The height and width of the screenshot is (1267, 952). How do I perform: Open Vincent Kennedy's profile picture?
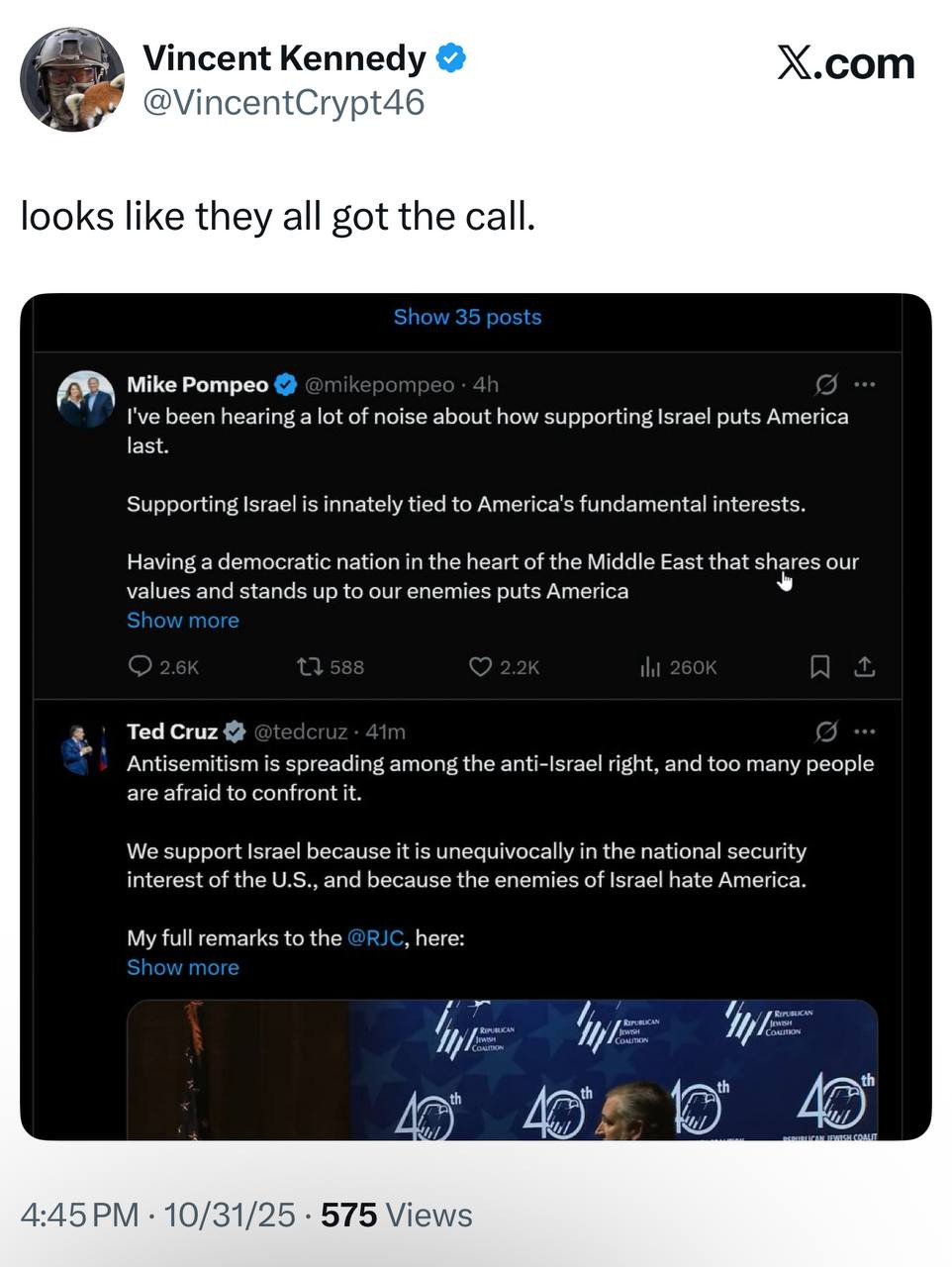(71, 80)
